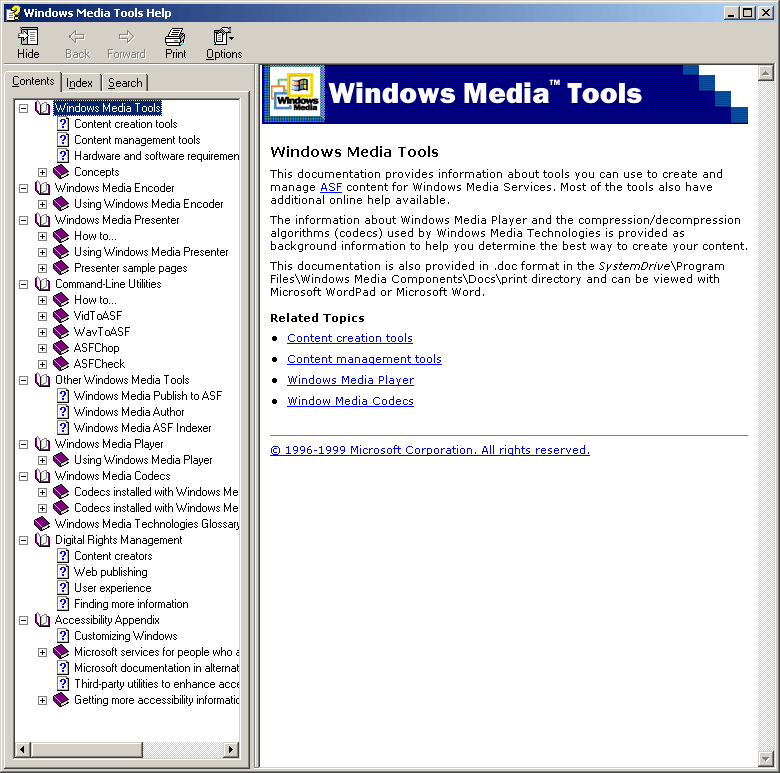The image size is (780, 773).
Task: Collapse the Windows Media Tools tree node
Action: coord(23,108)
